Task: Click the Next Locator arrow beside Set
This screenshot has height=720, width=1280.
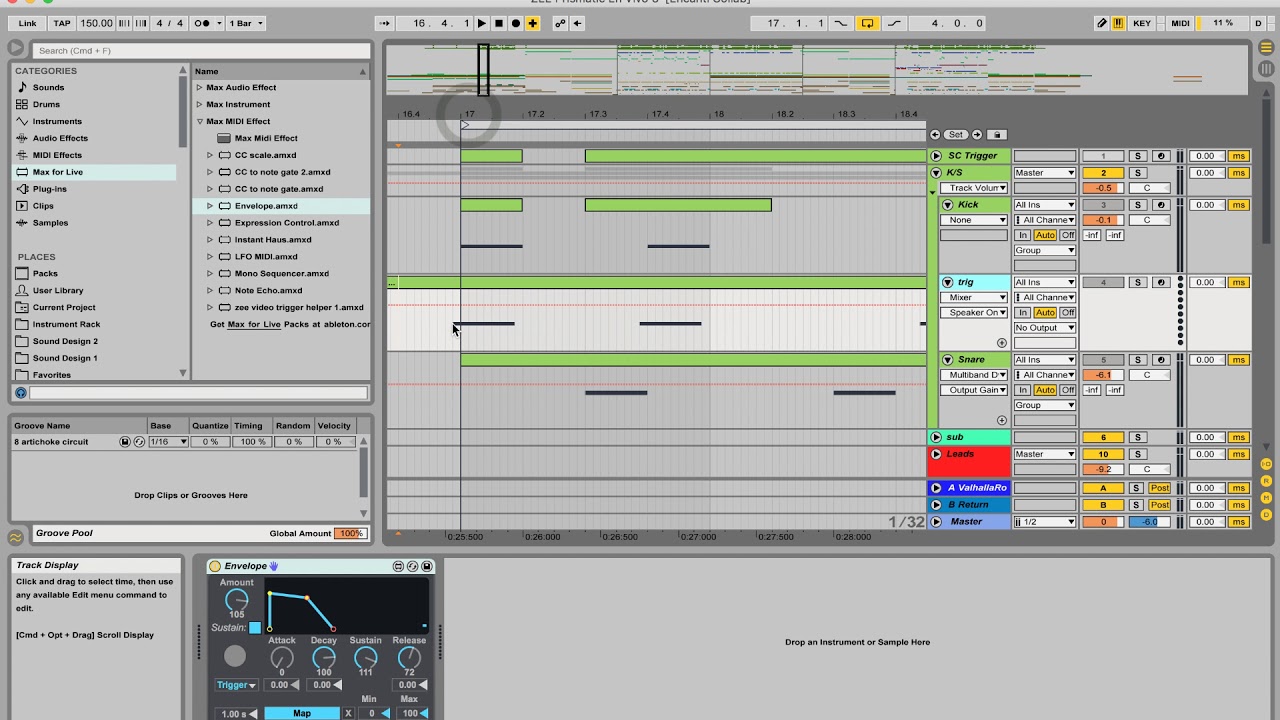Action: pos(977,134)
